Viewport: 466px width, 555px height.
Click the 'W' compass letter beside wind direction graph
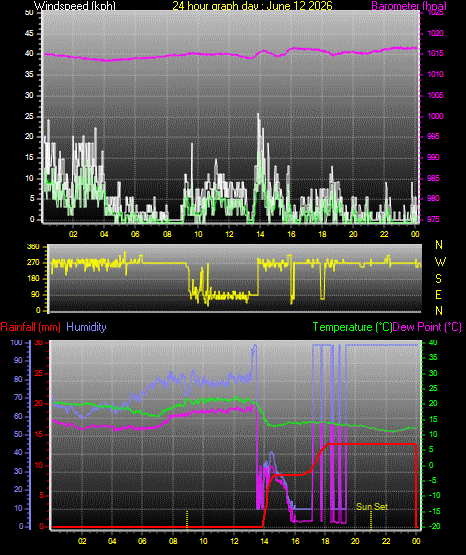click(x=440, y=262)
